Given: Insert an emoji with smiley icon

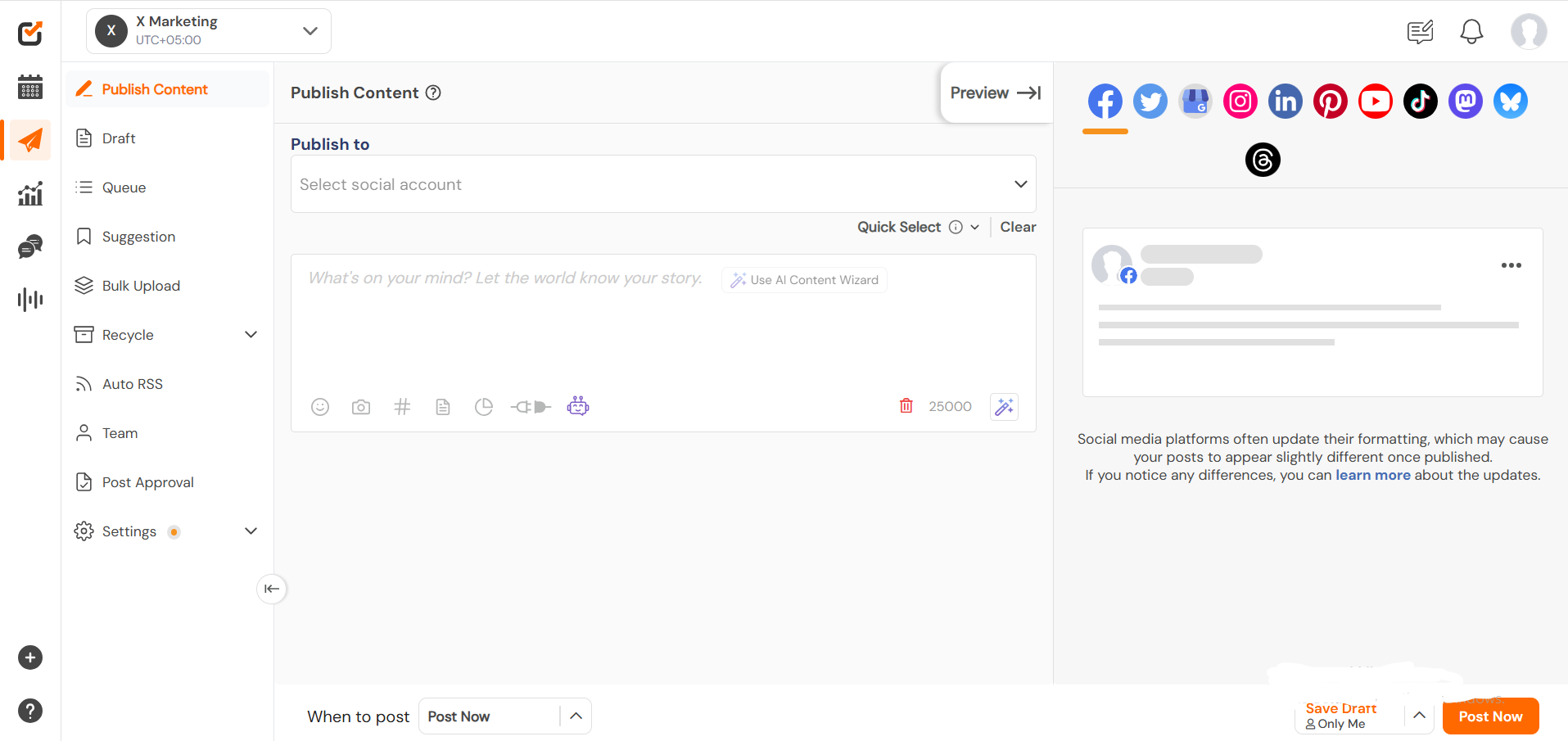Looking at the screenshot, I should click(320, 407).
